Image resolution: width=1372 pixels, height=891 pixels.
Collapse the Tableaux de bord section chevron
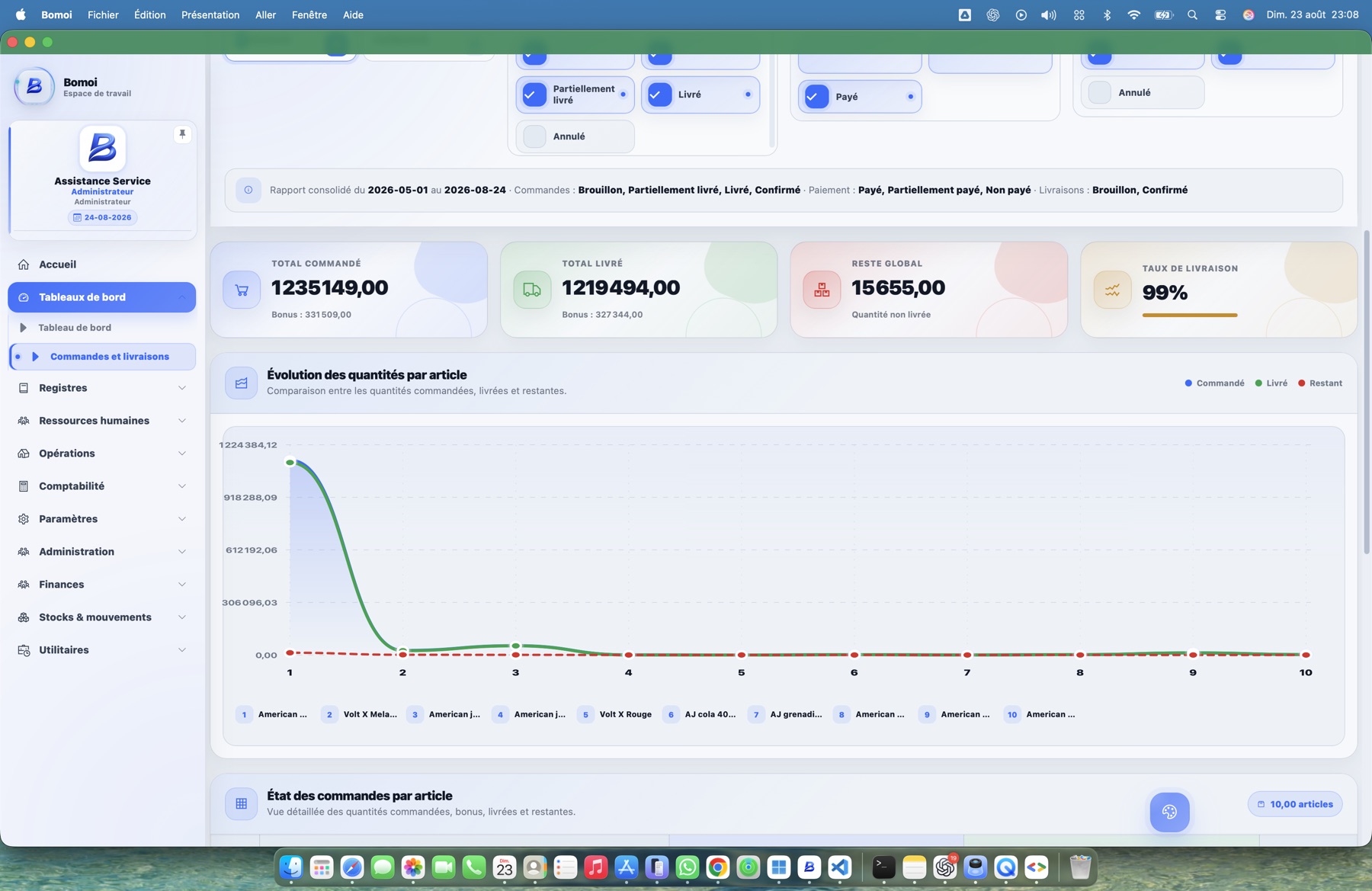tap(182, 297)
